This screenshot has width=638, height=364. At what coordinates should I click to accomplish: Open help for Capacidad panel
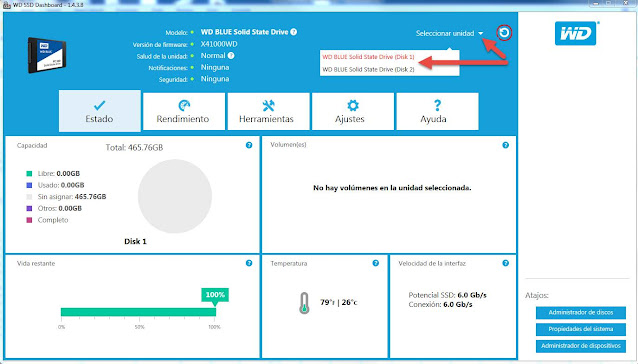249,145
